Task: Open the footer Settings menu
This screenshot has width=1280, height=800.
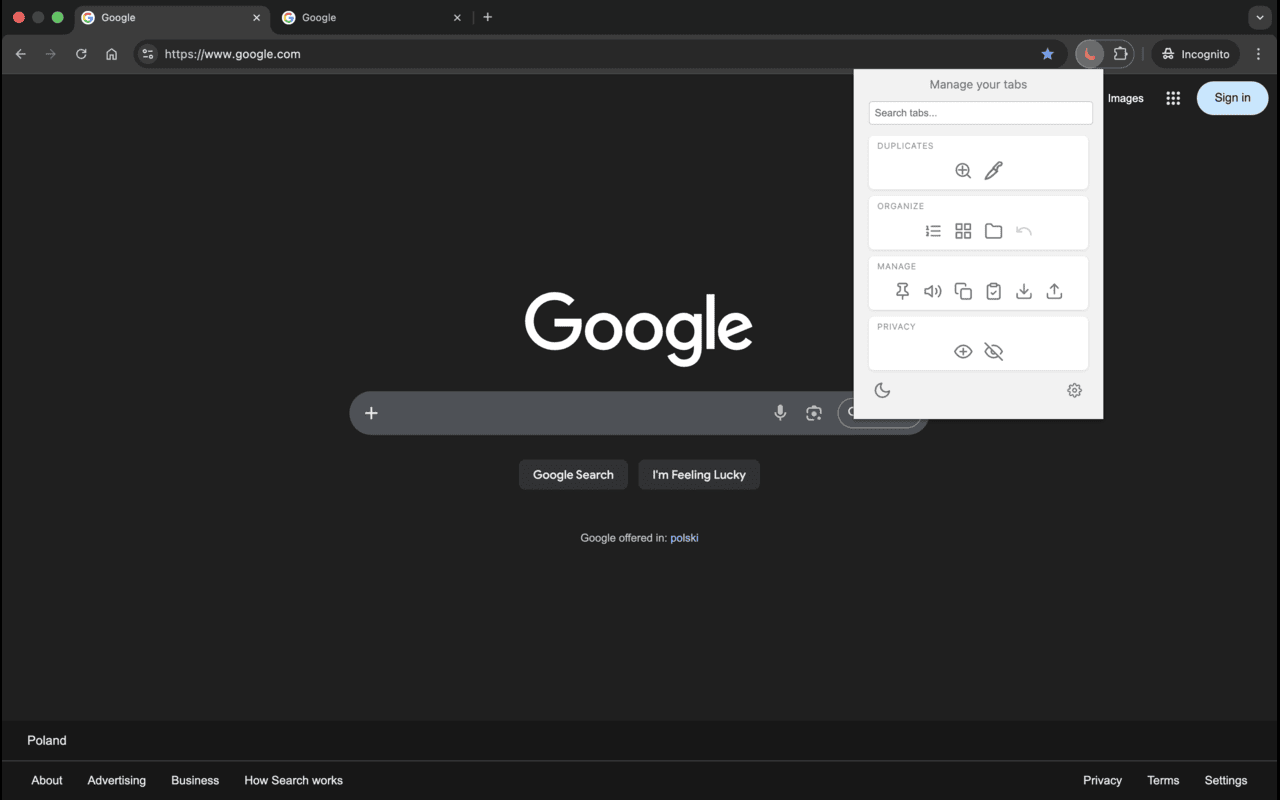Action: pyautogui.click(x=1226, y=781)
